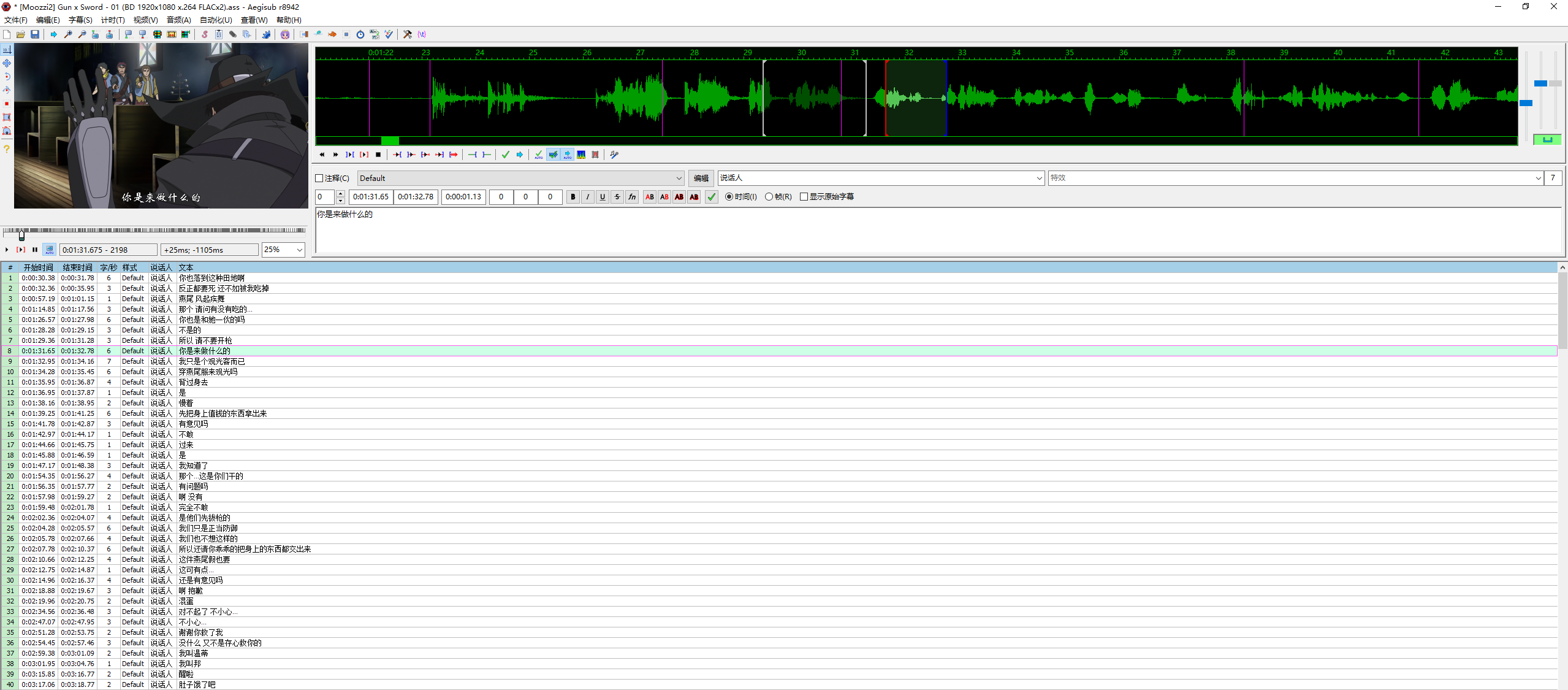
Task: Click the primary color AB swatch button
Action: pos(650,197)
